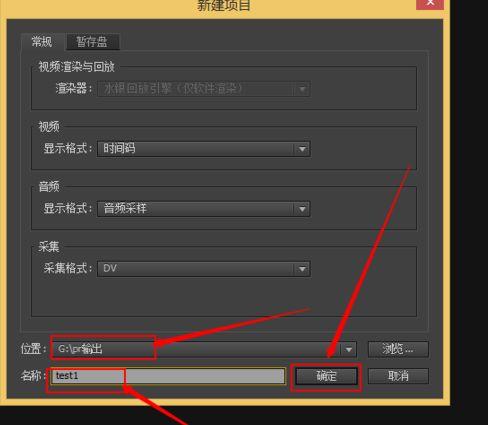The width and height of the screenshot is (488, 425).
Task: Open the video 显示格式 时间码 dropdown
Action: click(x=204, y=149)
